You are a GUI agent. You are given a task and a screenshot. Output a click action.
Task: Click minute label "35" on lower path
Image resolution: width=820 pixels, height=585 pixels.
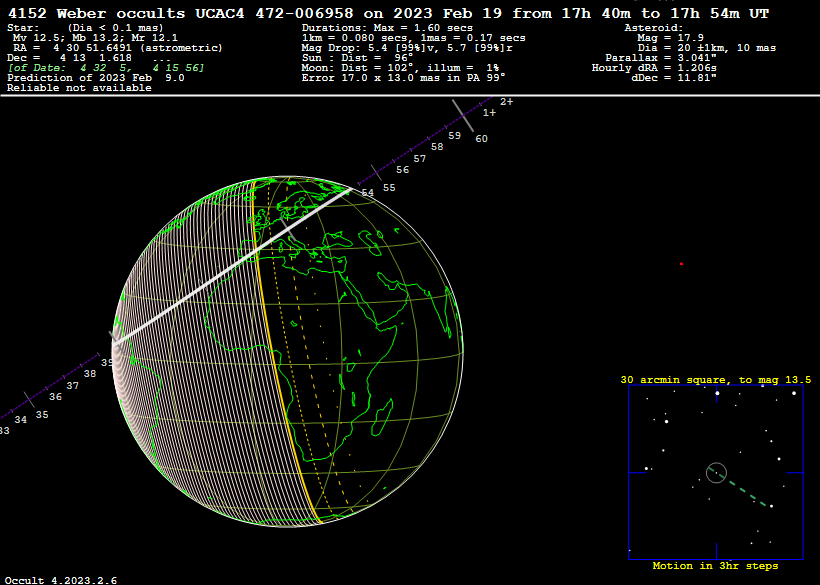point(42,415)
